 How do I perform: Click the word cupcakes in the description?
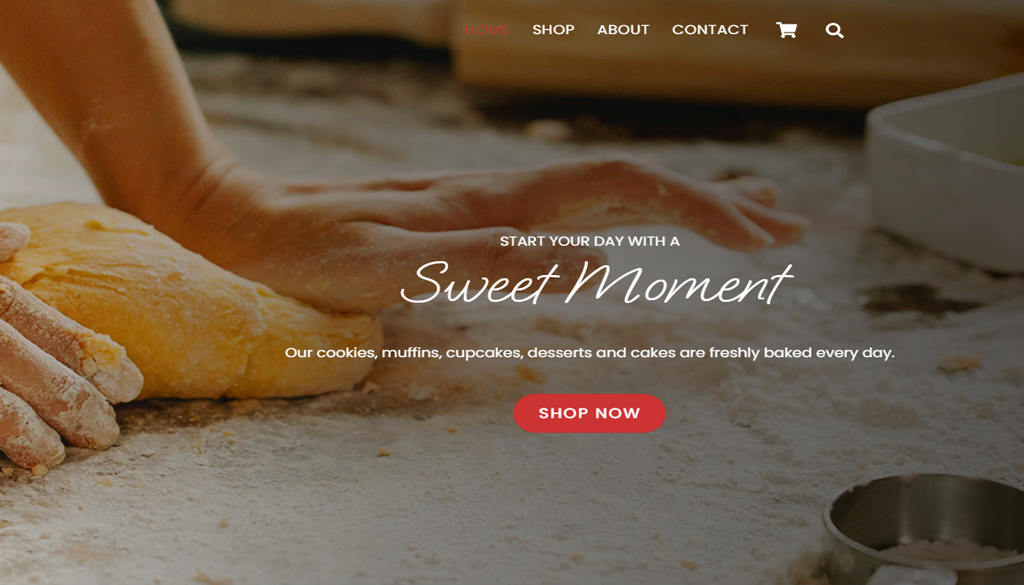click(484, 353)
